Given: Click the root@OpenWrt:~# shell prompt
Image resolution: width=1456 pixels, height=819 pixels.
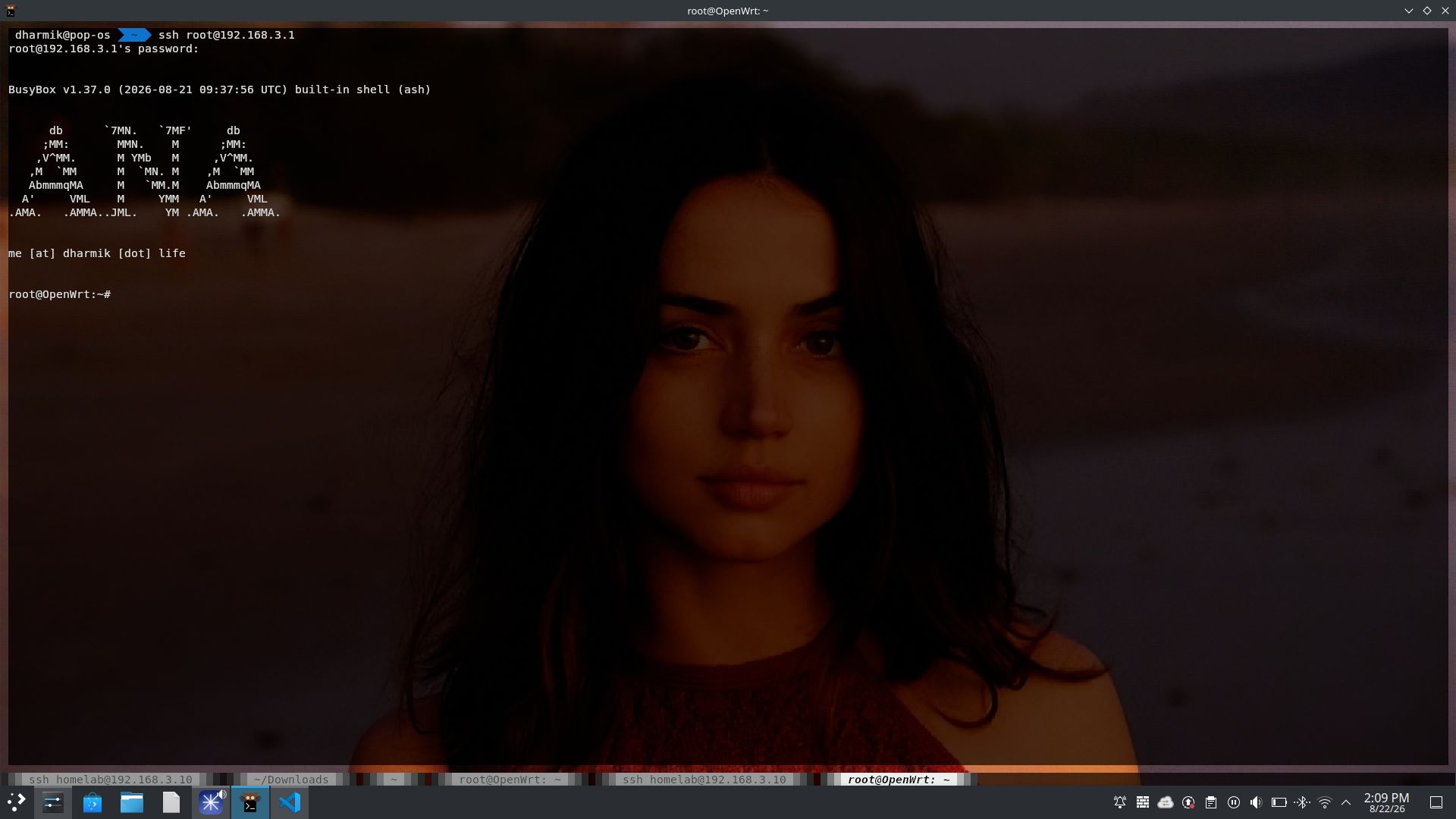Looking at the screenshot, I should click(60, 294).
